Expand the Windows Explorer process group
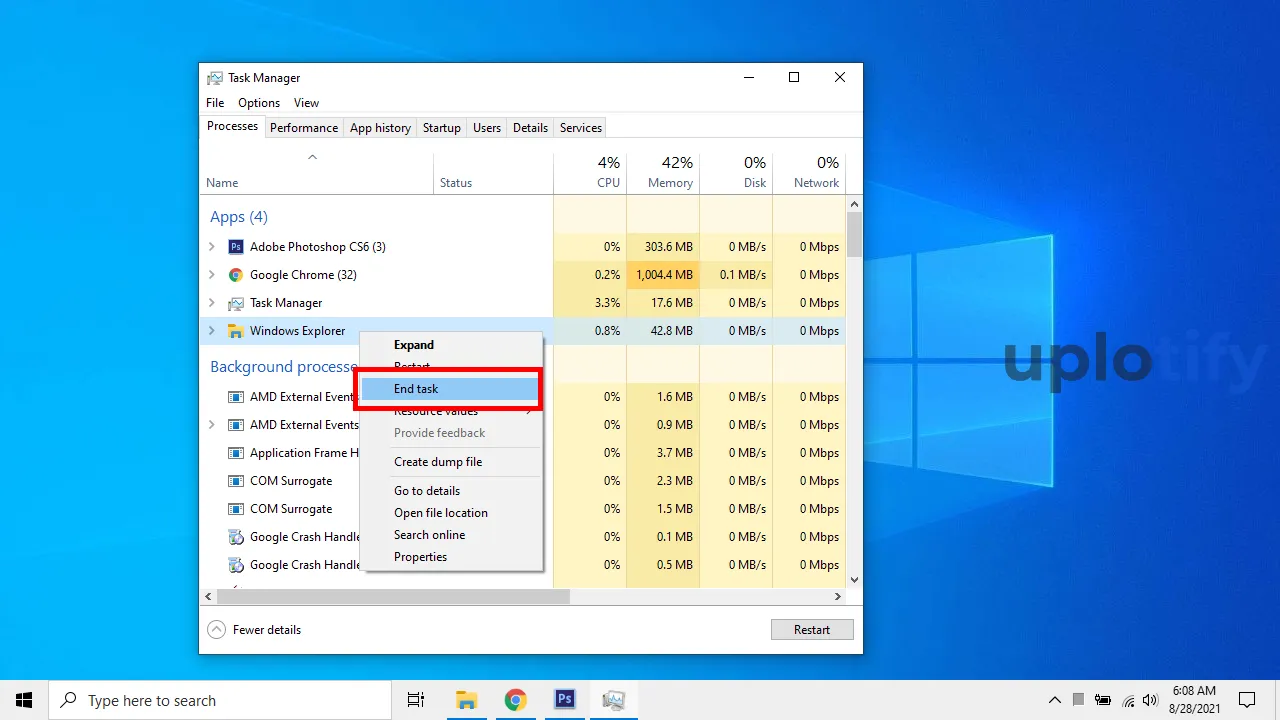This screenshot has height=720, width=1280. click(211, 331)
